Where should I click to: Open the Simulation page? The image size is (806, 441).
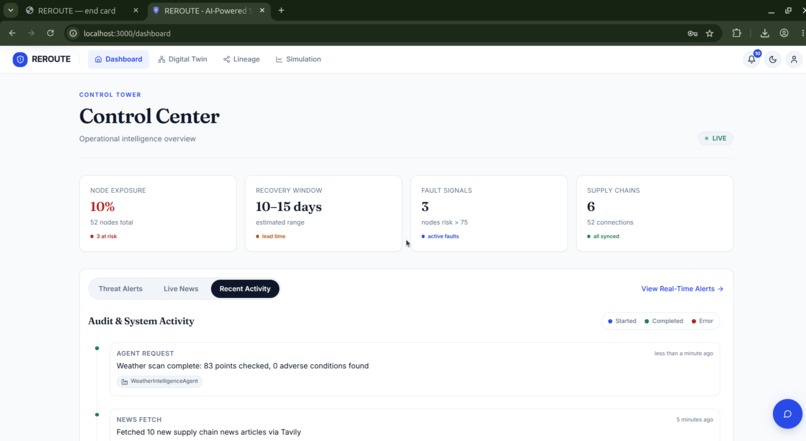point(298,59)
